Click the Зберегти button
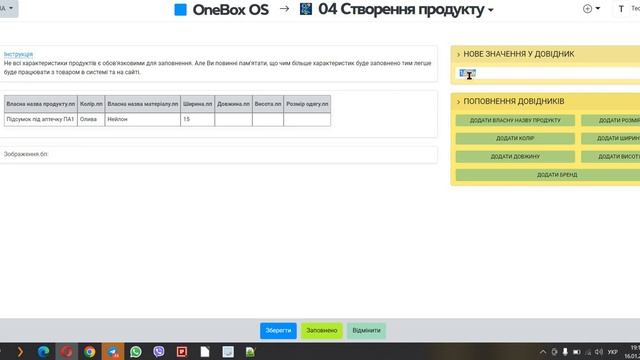Viewport: 640px width, 360px height. pyautogui.click(x=278, y=331)
